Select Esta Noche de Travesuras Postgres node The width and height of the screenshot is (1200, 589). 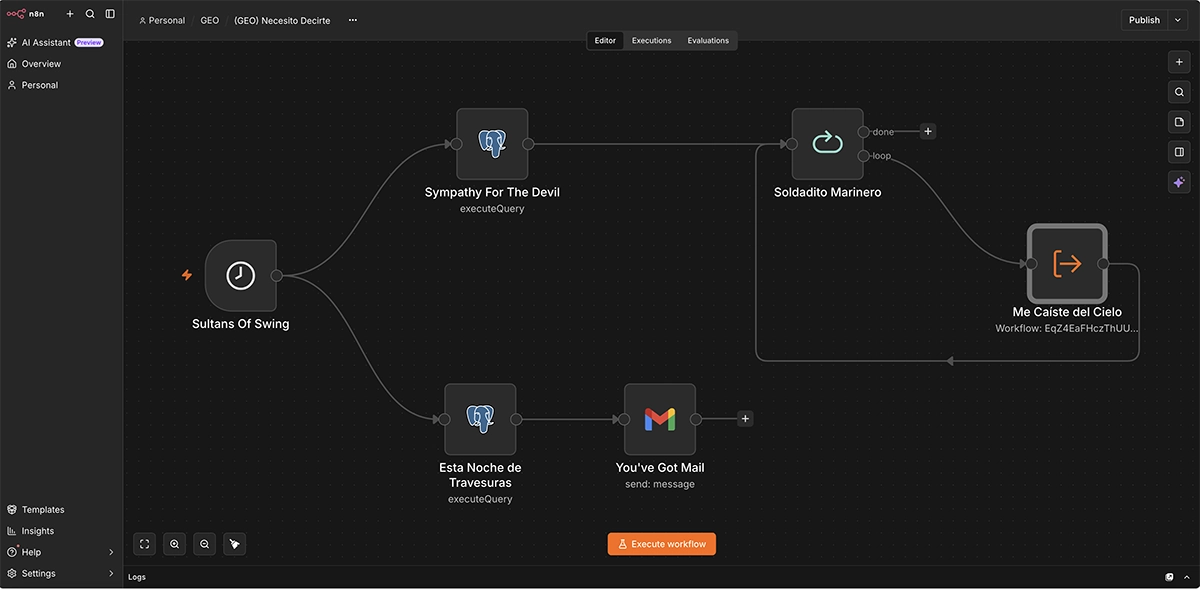coord(480,419)
